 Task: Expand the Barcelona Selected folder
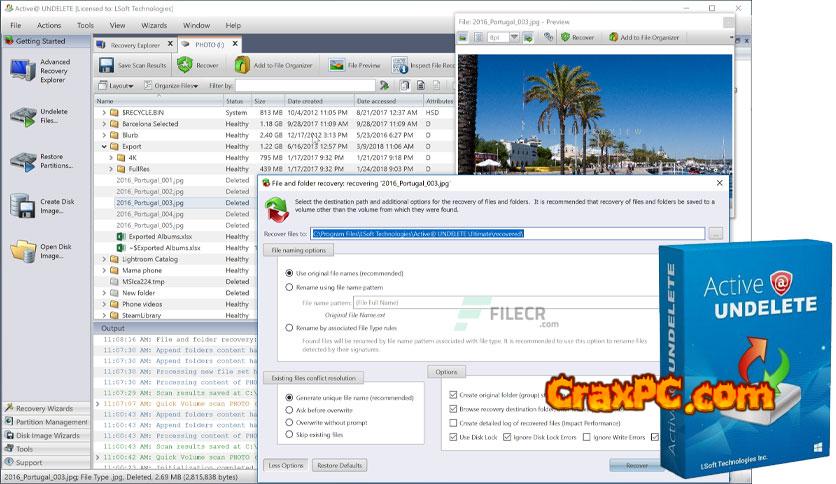click(x=104, y=124)
